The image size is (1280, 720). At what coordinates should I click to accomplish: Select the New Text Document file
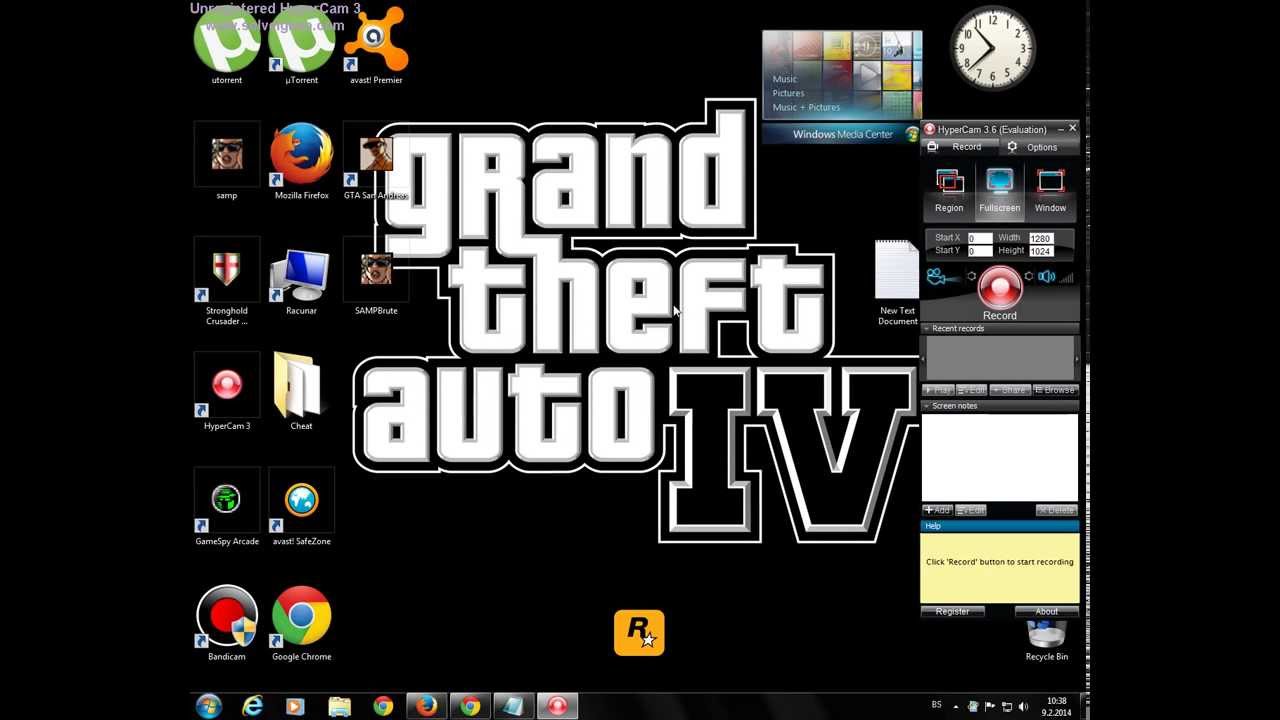(x=897, y=283)
